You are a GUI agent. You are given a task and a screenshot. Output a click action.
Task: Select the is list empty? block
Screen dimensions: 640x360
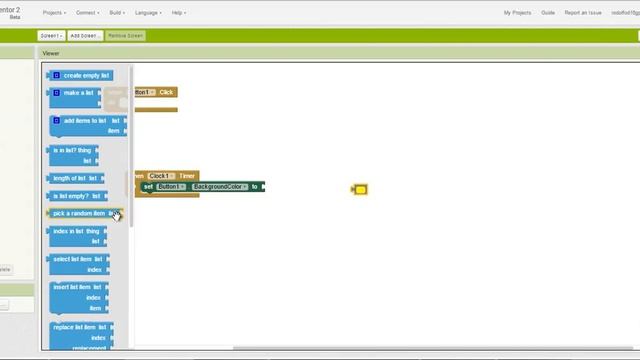[78, 196]
